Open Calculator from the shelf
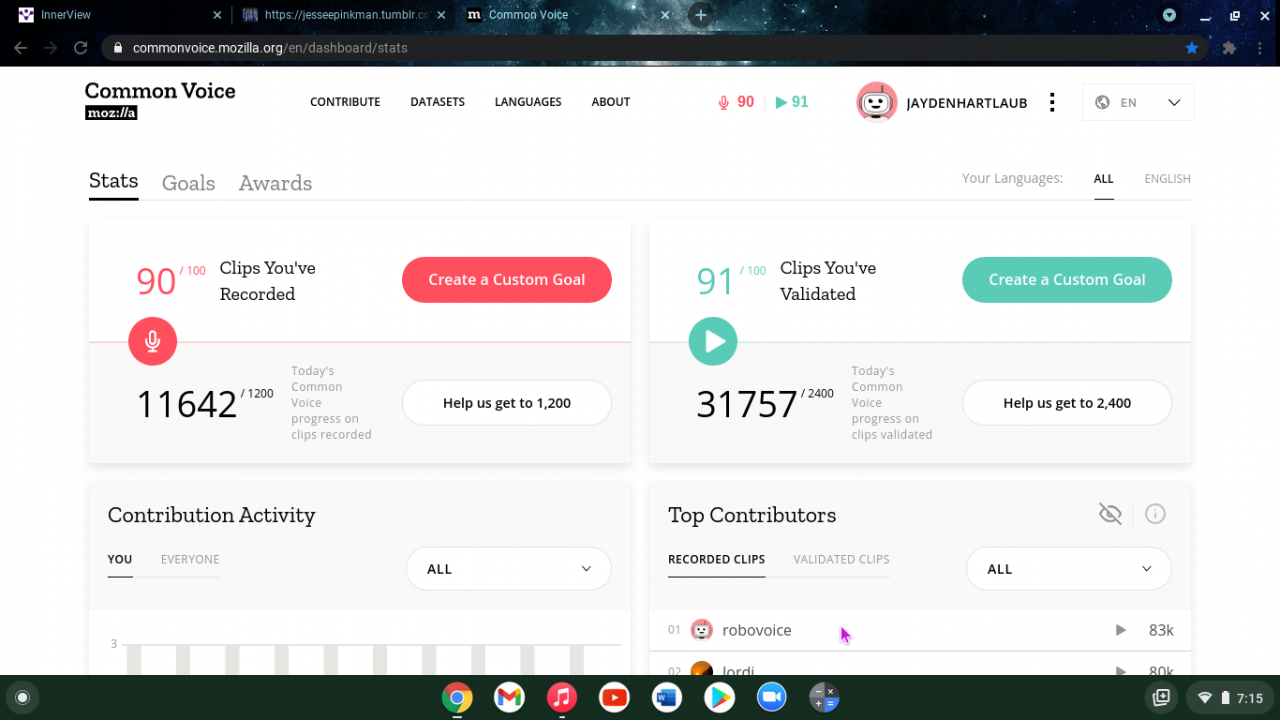1280x720 pixels. (x=823, y=698)
